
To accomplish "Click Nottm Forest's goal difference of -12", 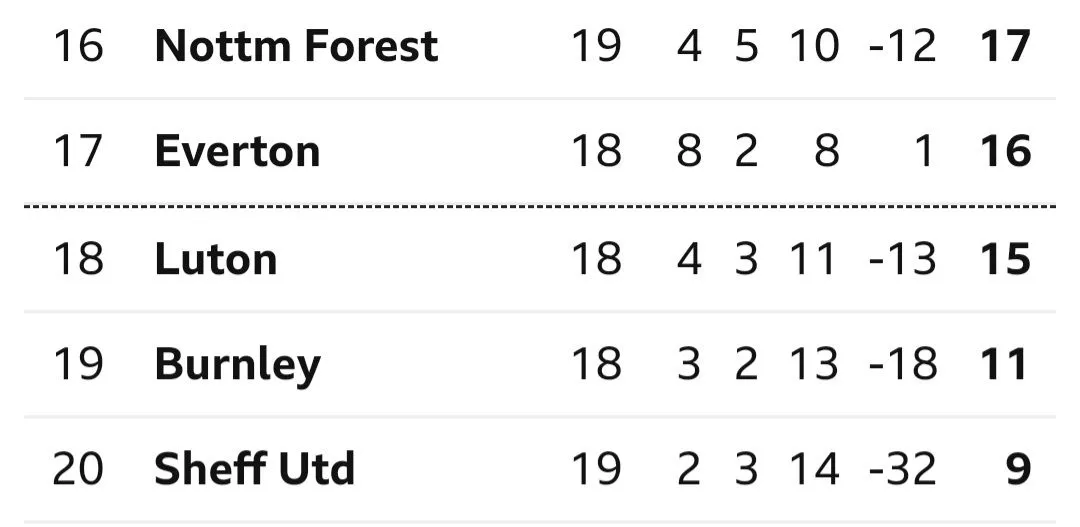I will [x=902, y=46].
